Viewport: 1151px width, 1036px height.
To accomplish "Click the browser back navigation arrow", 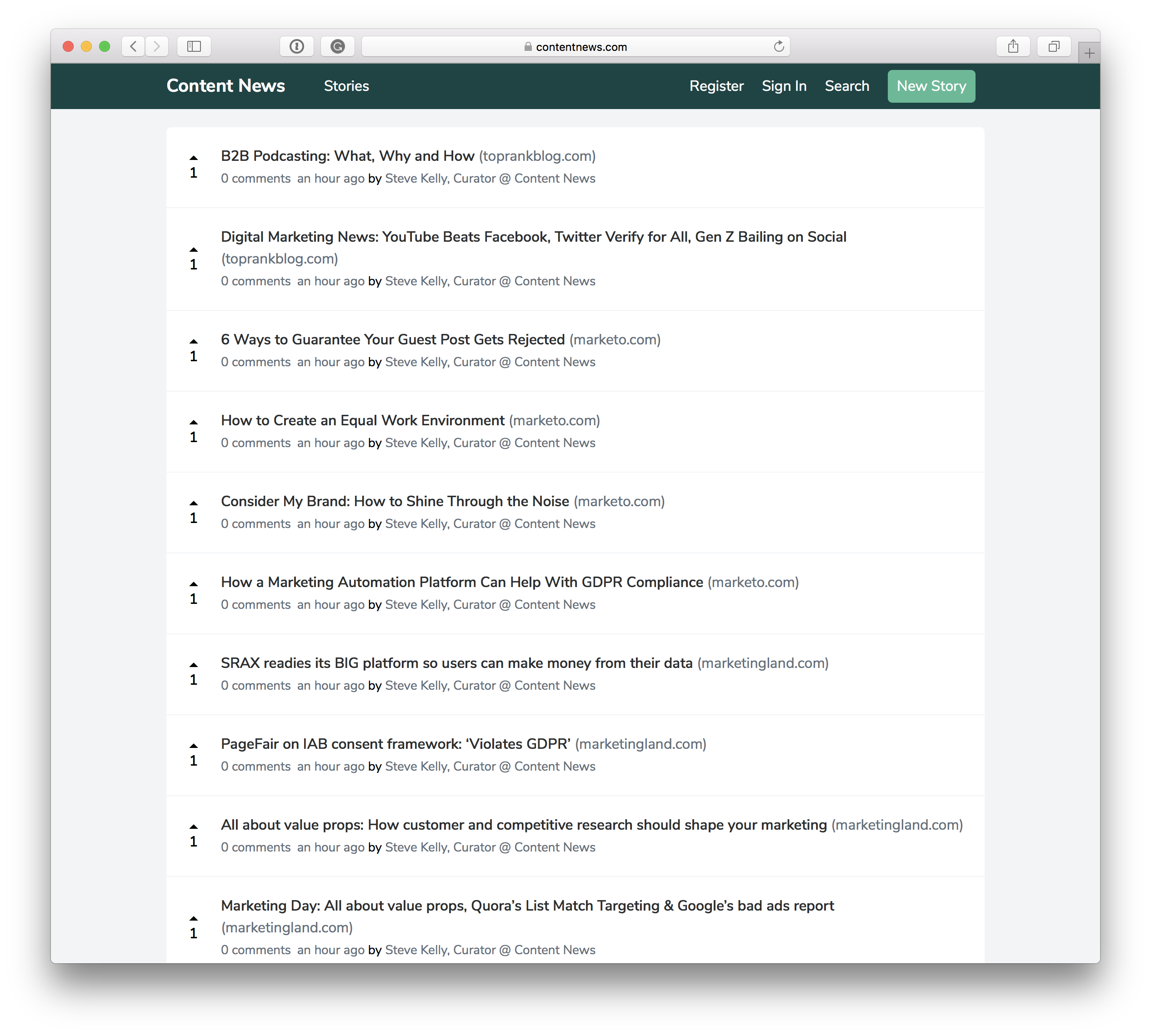I will coord(133,47).
